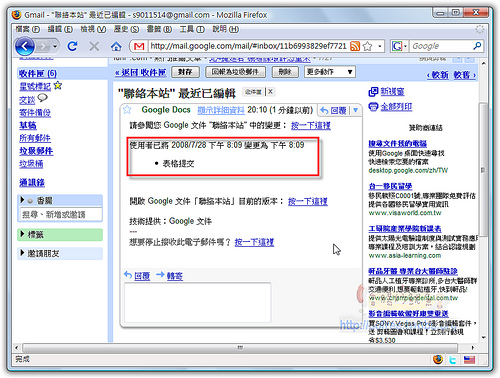
Task: Remove the 收件匣 label with X
Action: tap(270, 92)
